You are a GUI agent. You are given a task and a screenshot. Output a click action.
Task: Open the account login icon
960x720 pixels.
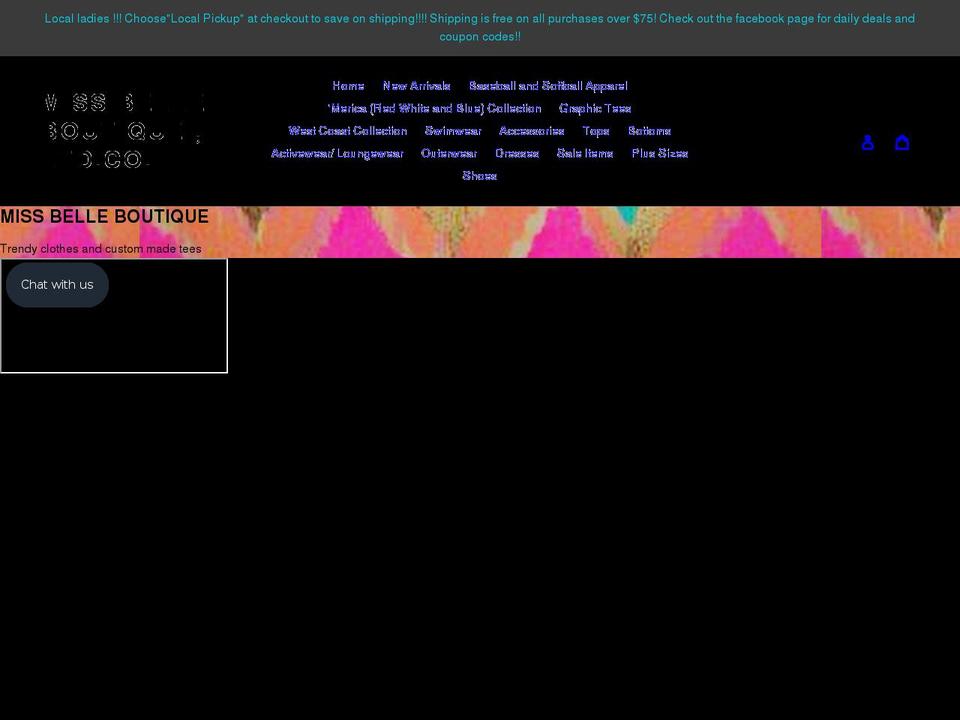(x=867, y=142)
